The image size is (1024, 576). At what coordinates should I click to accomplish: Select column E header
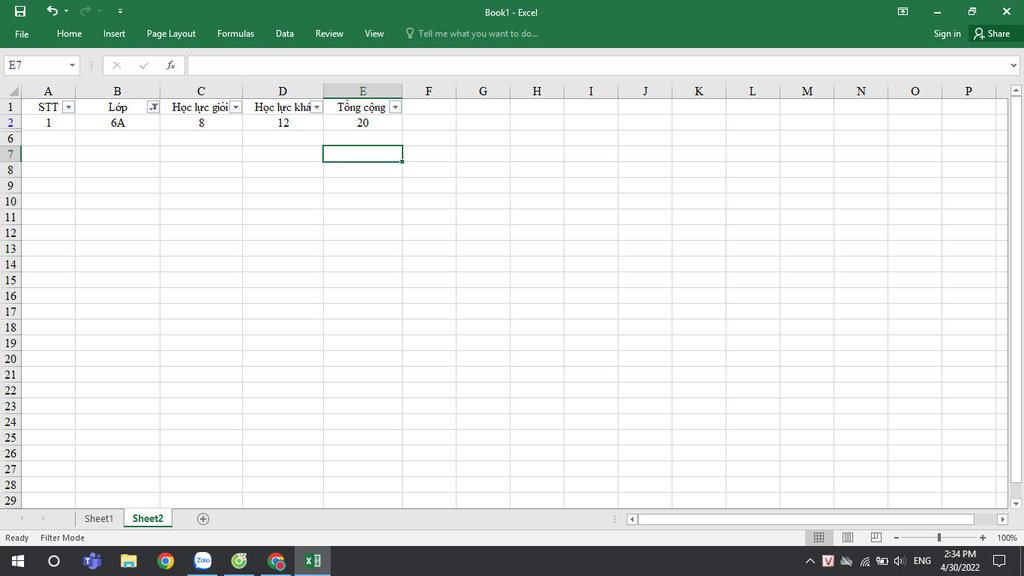point(362,91)
